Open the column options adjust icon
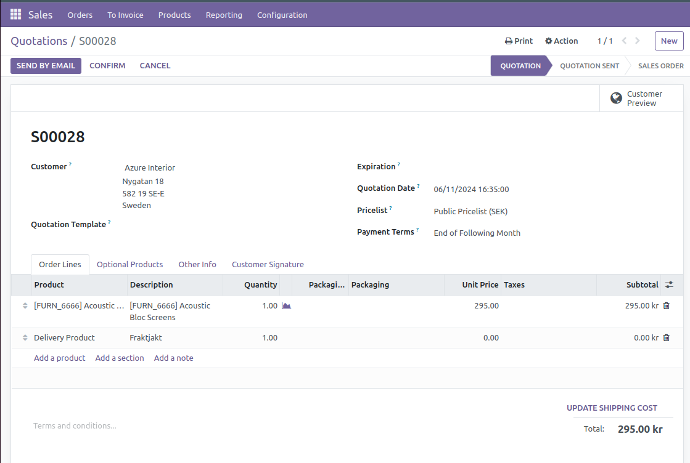This screenshot has width=690, height=463. pyautogui.click(x=669, y=285)
